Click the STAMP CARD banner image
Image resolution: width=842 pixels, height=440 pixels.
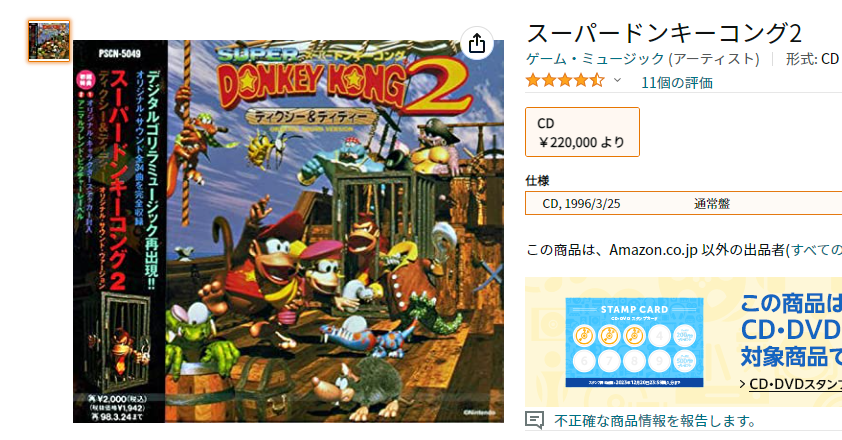(634, 342)
